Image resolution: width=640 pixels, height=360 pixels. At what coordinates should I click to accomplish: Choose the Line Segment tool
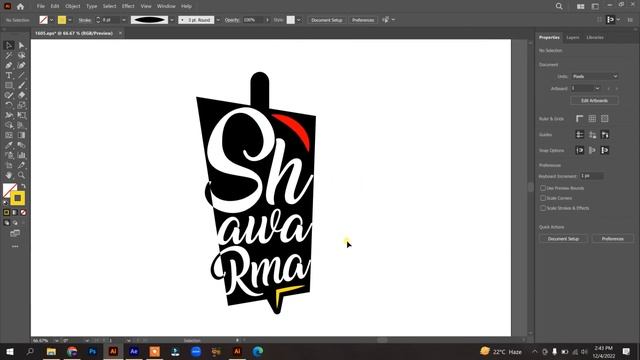coord(21,76)
